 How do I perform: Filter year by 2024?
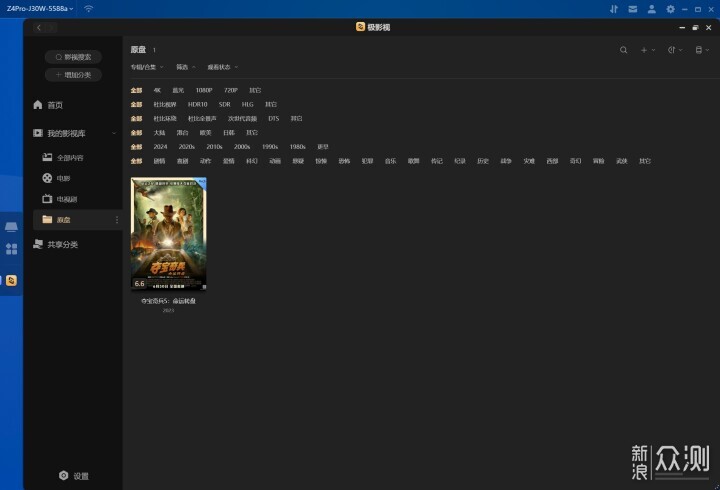tap(160, 147)
